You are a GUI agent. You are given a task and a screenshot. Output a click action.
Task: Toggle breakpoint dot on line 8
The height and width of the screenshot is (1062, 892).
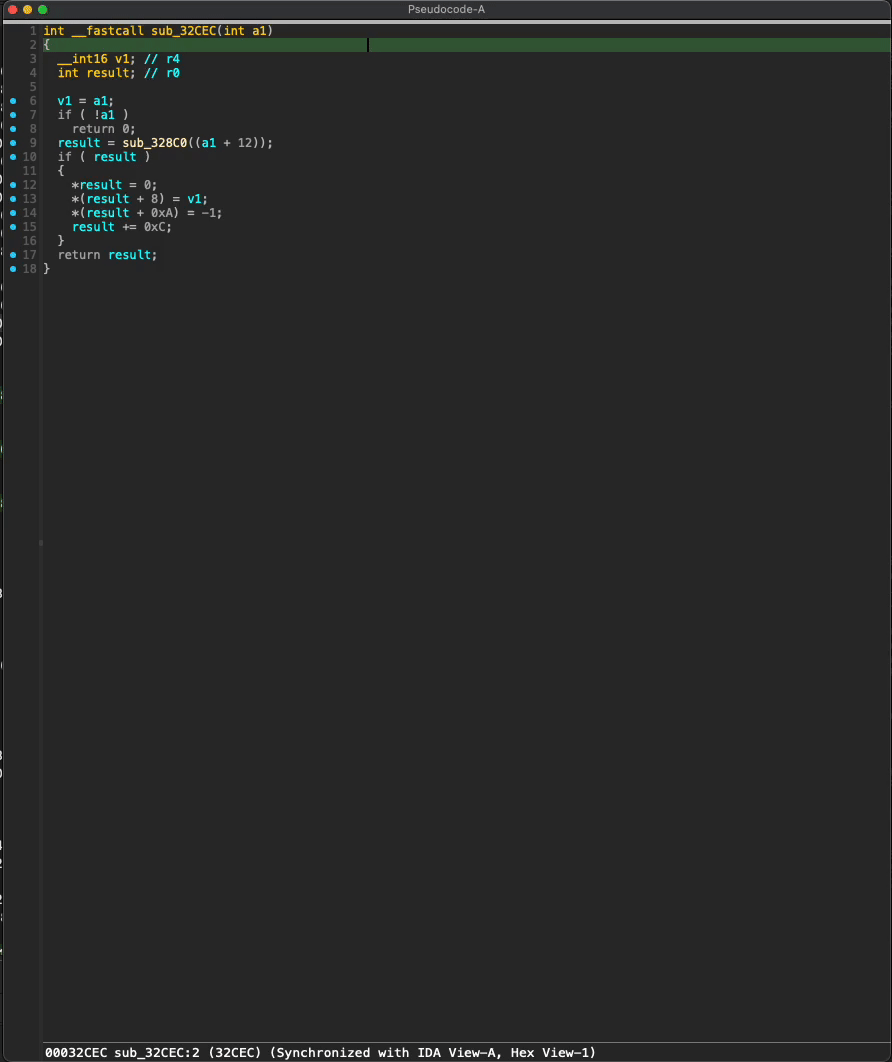(13, 129)
